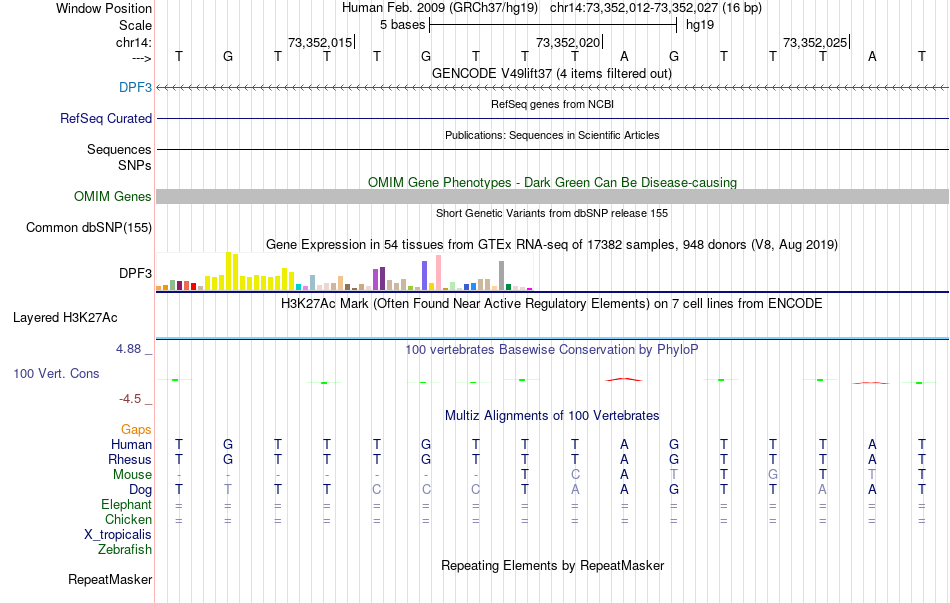The height and width of the screenshot is (603, 950).
Task: Click the Window Position label
Action: point(104,8)
